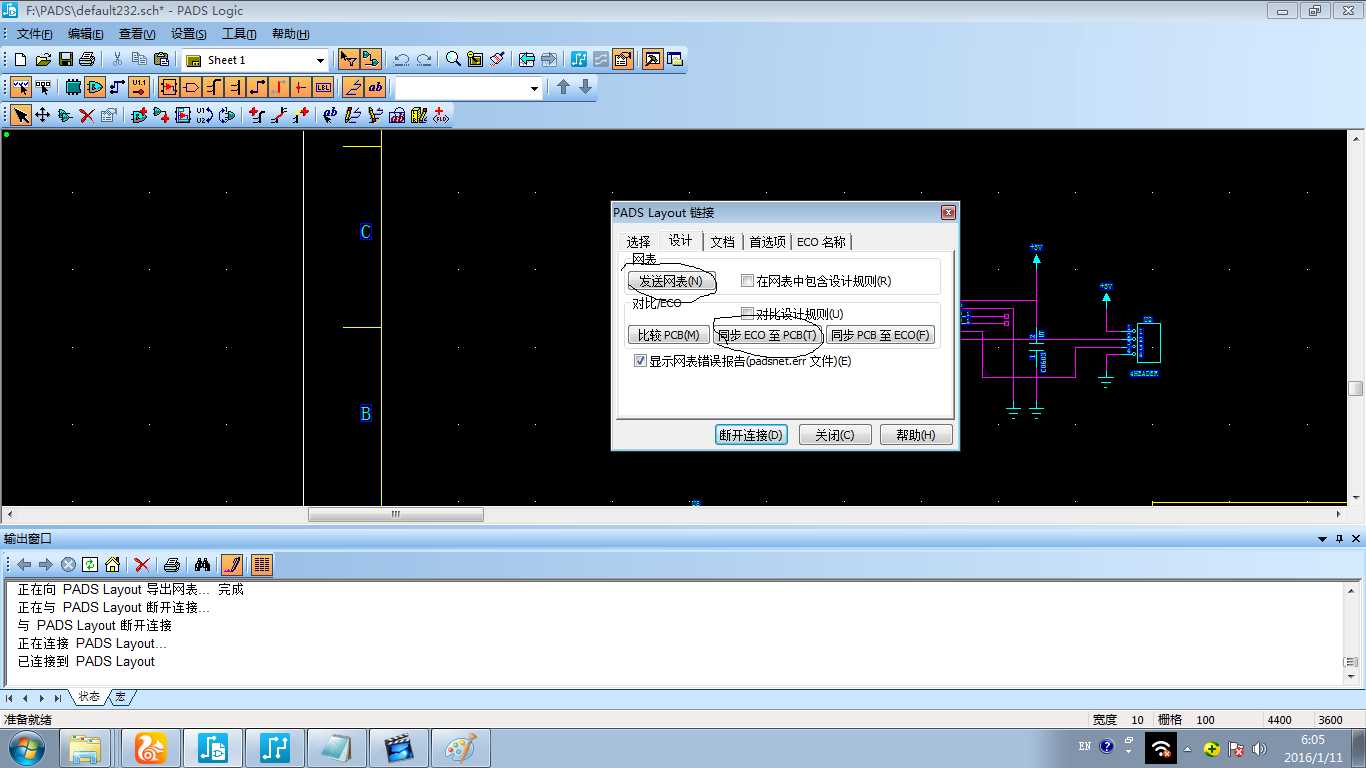The height and width of the screenshot is (768, 1366).
Task: Click the Cut scissors icon
Action: [x=117, y=60]
